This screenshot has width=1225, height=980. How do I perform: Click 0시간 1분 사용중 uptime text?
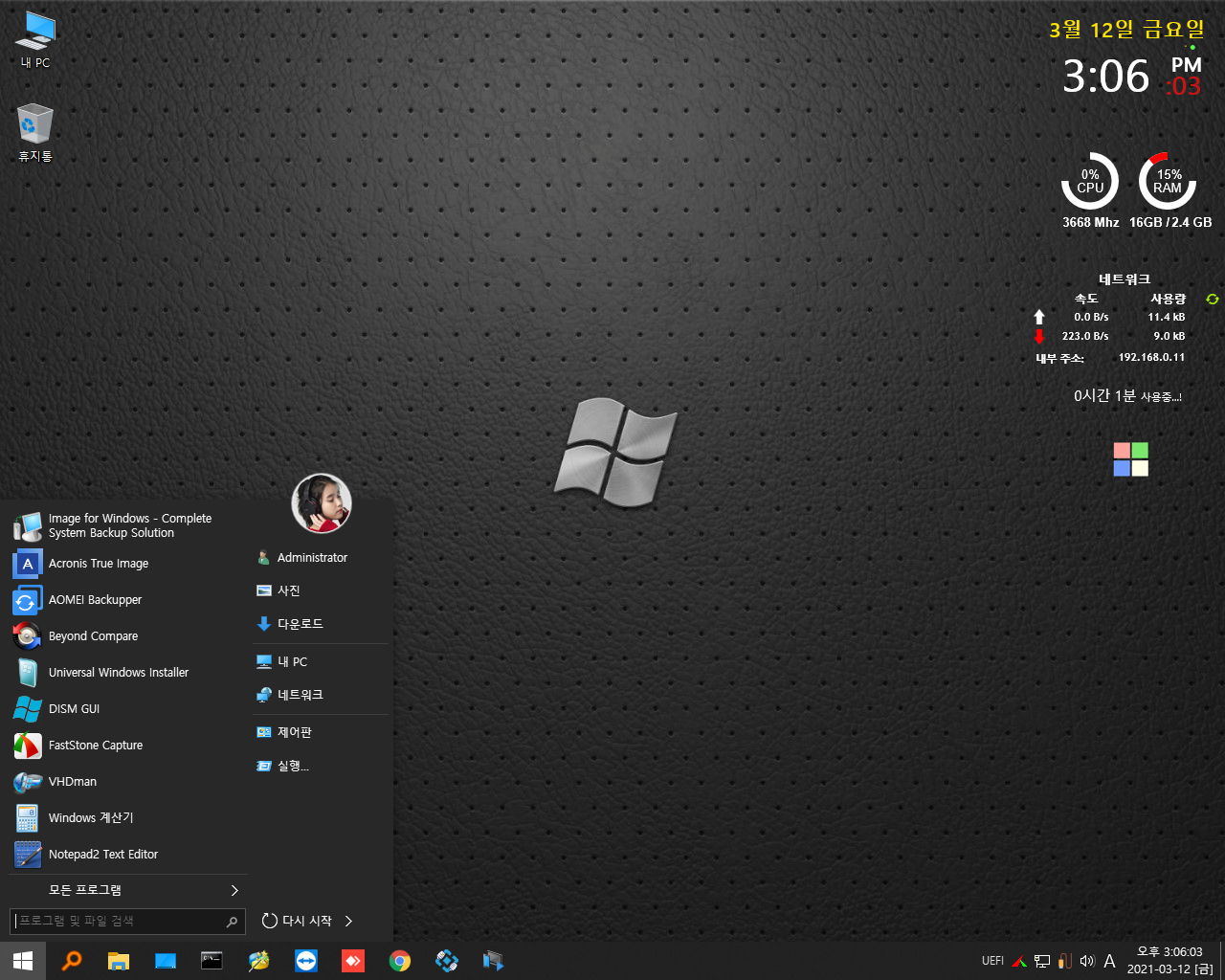click(1127, 396)
